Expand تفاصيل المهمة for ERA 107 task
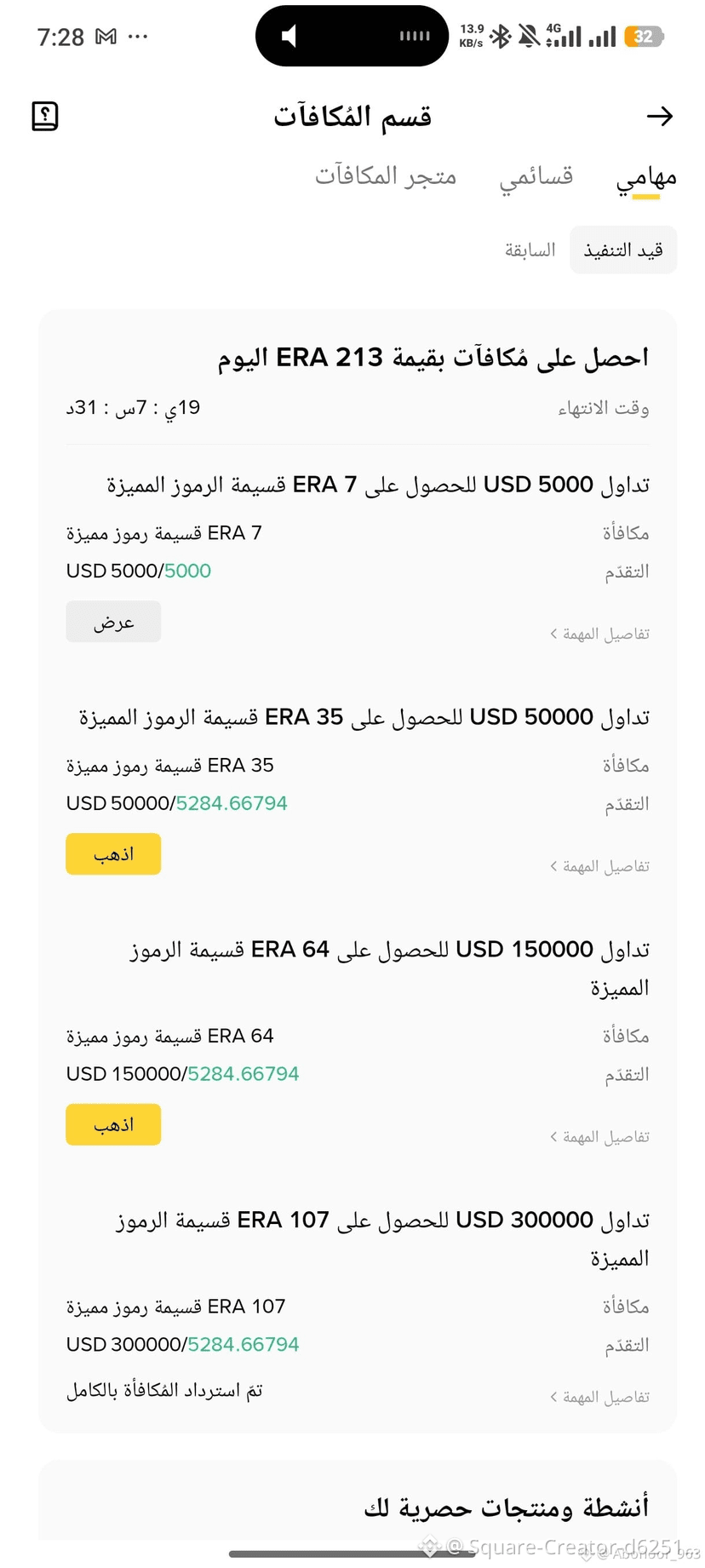Image resolution: width=705 pixels, height=1568 pixels. tap(599, 1397)
